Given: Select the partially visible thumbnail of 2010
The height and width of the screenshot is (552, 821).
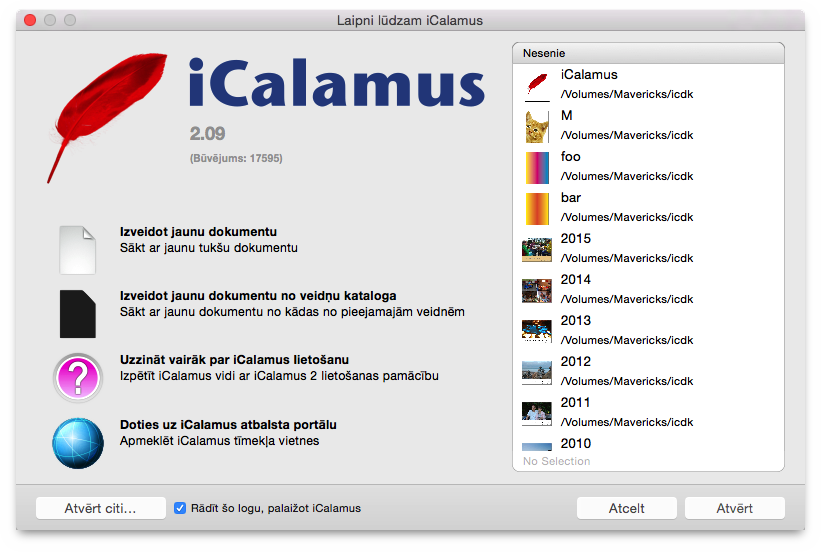Looking at the screenshot, I should (x=537, y=447).
